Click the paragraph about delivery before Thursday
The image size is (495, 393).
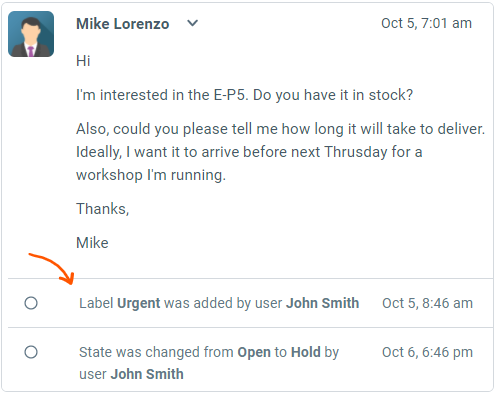(280, 152)
